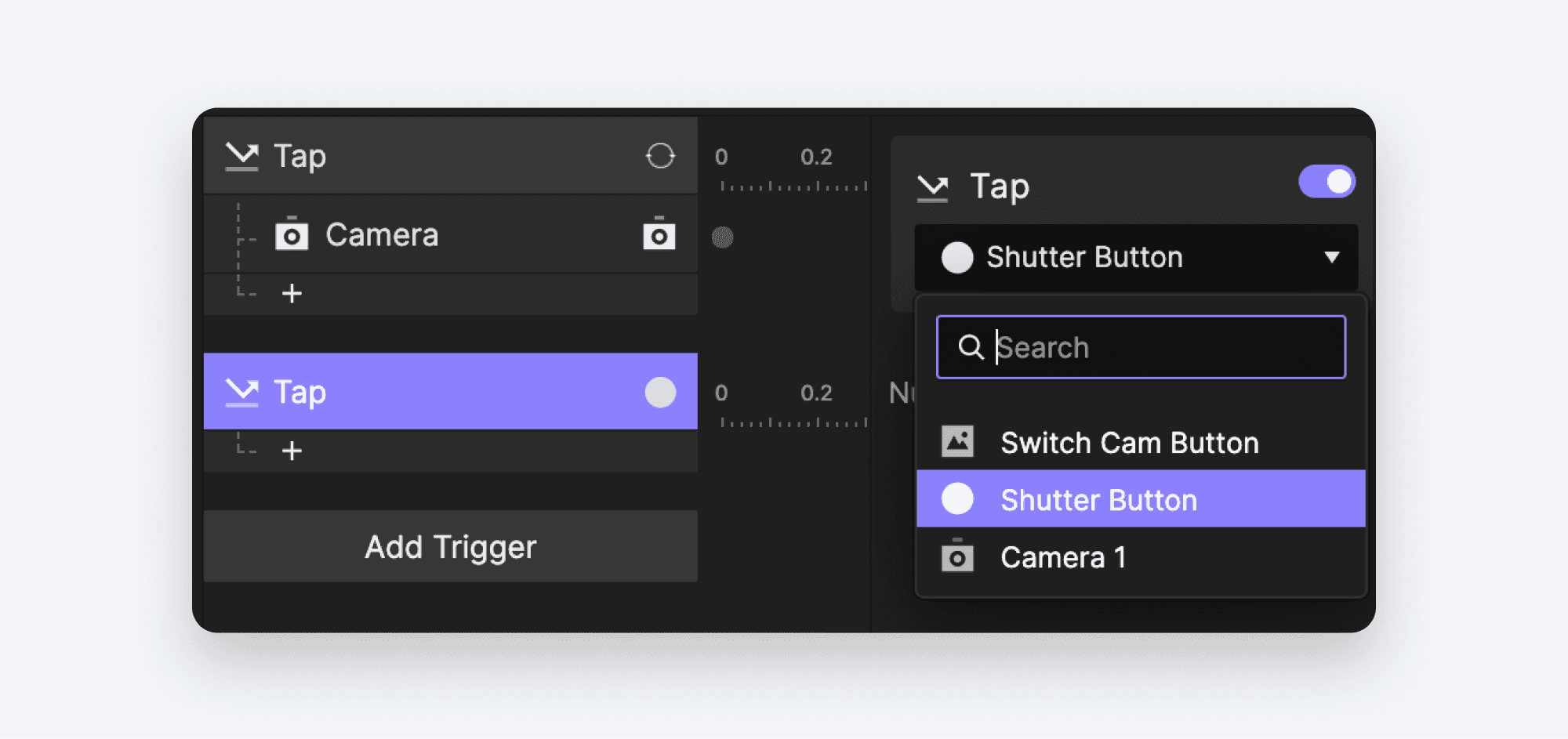The height and width of the screenshot is (739, 1568).
Task: Click the white circle on the highlighted Tap row
Action: (x=661, y=392)
